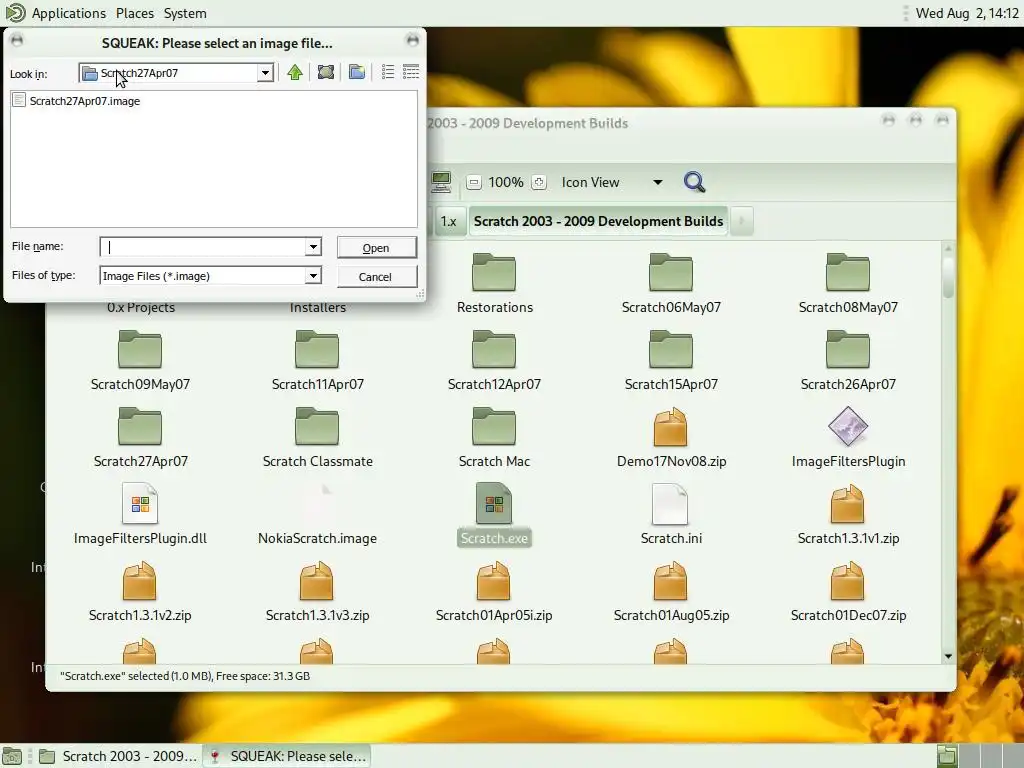Expand the Look in folder dropdown

click(265, 73)
